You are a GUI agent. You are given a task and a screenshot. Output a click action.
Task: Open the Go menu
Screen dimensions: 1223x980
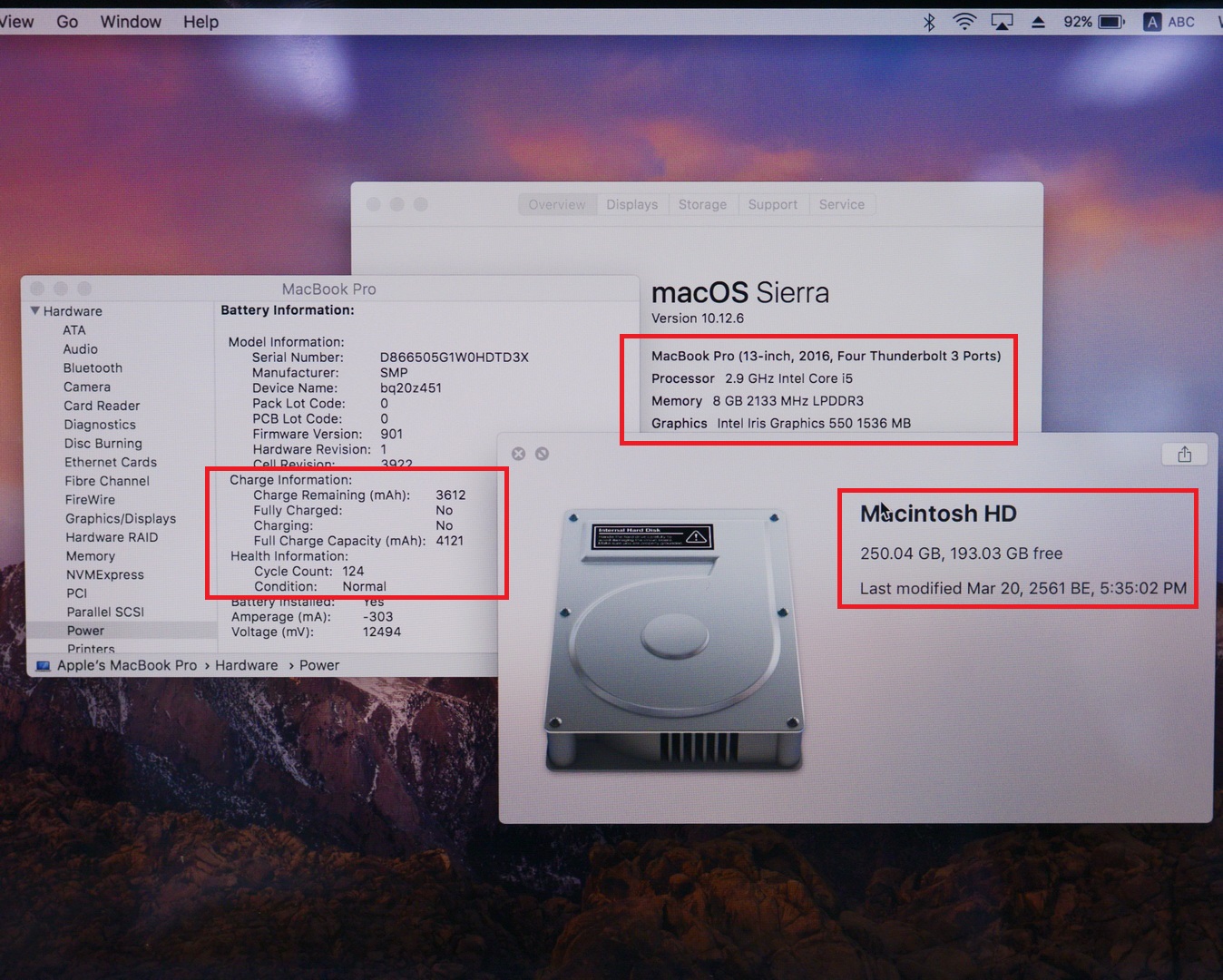(x=67, y=22)
